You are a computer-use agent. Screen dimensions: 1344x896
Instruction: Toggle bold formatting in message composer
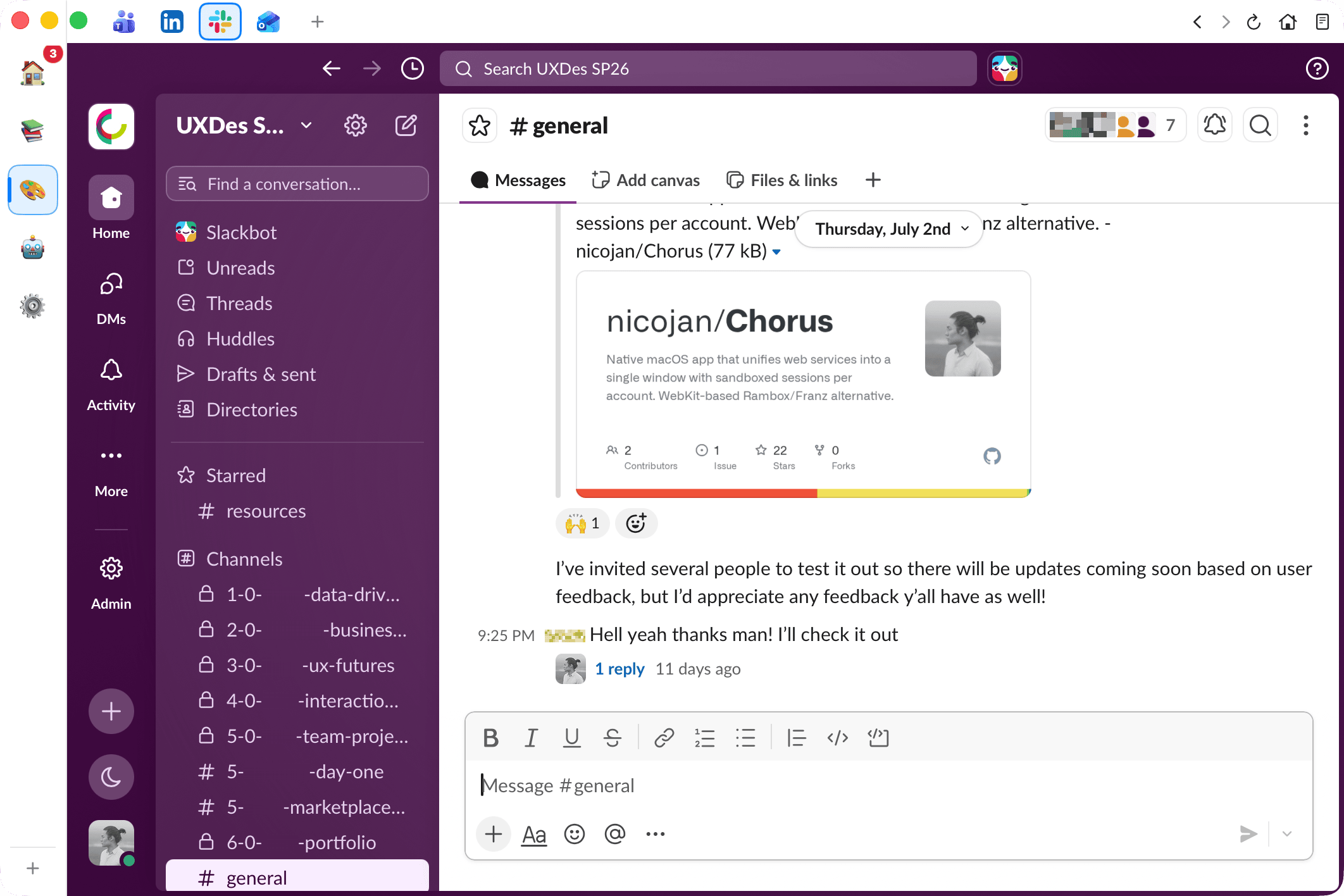[x=490, y=738]
